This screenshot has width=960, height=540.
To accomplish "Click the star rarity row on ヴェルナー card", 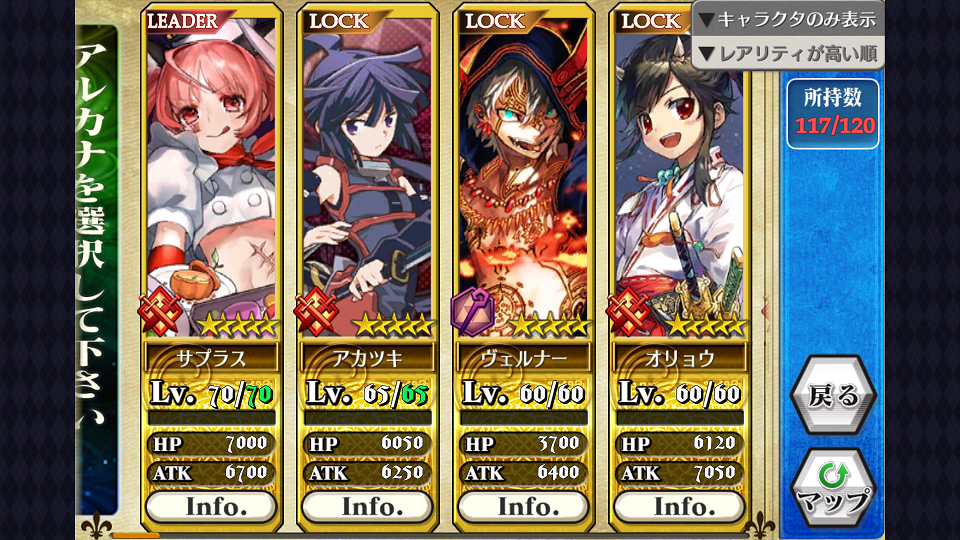I will click(x=549, y=325).
